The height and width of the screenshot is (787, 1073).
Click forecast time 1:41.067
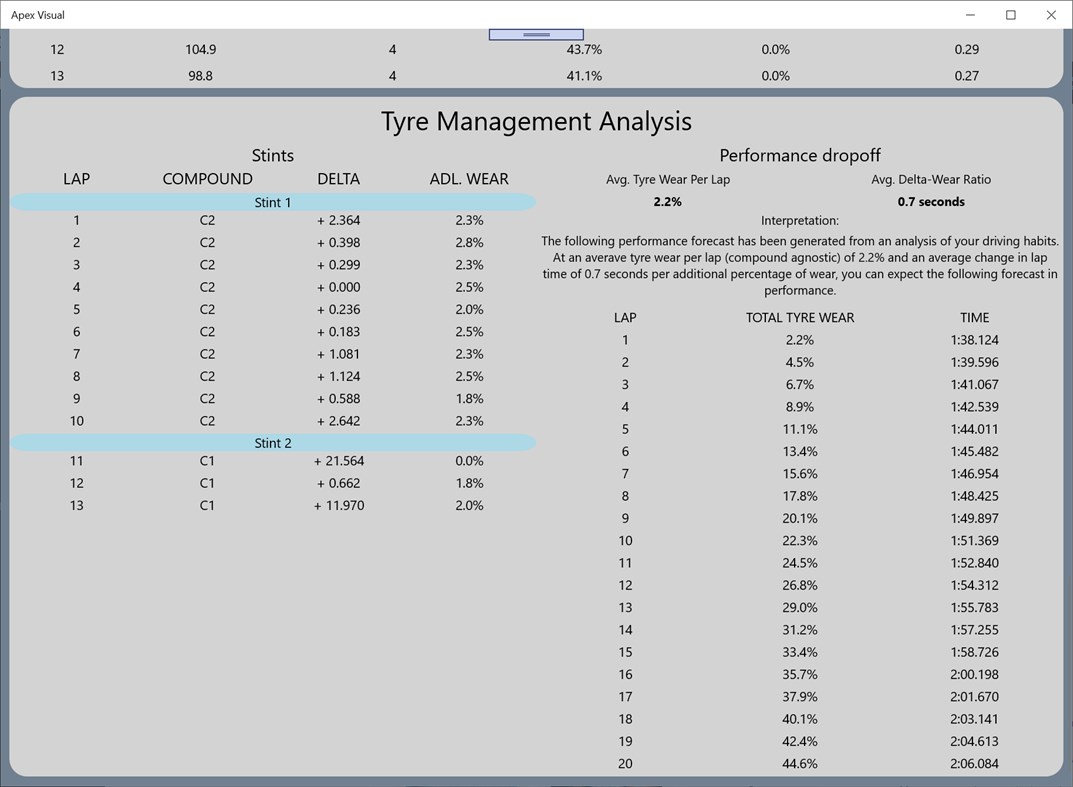tap(974, 385)
